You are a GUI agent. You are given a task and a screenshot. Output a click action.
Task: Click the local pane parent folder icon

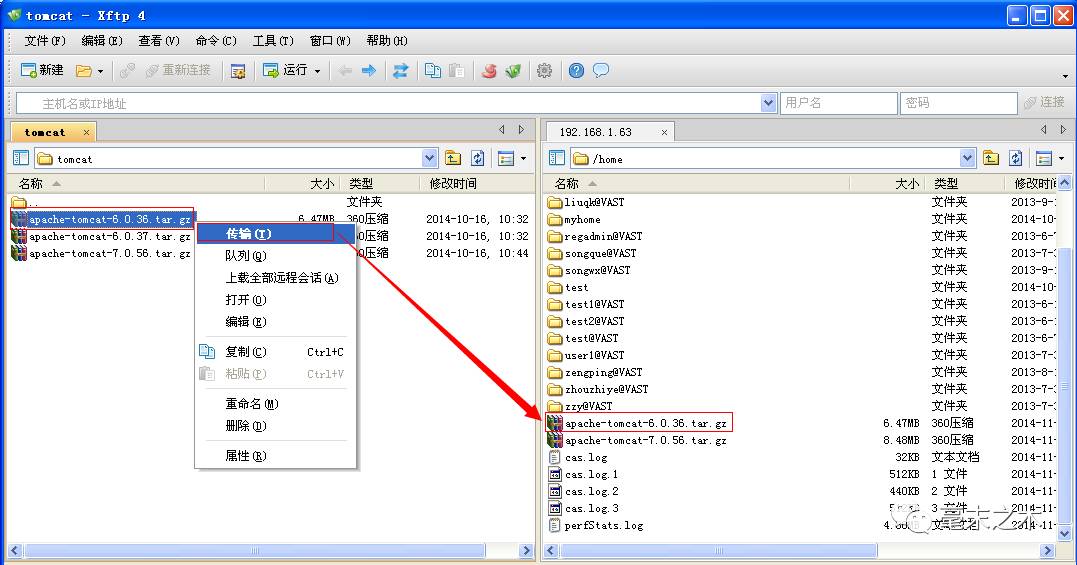[453, 159]
